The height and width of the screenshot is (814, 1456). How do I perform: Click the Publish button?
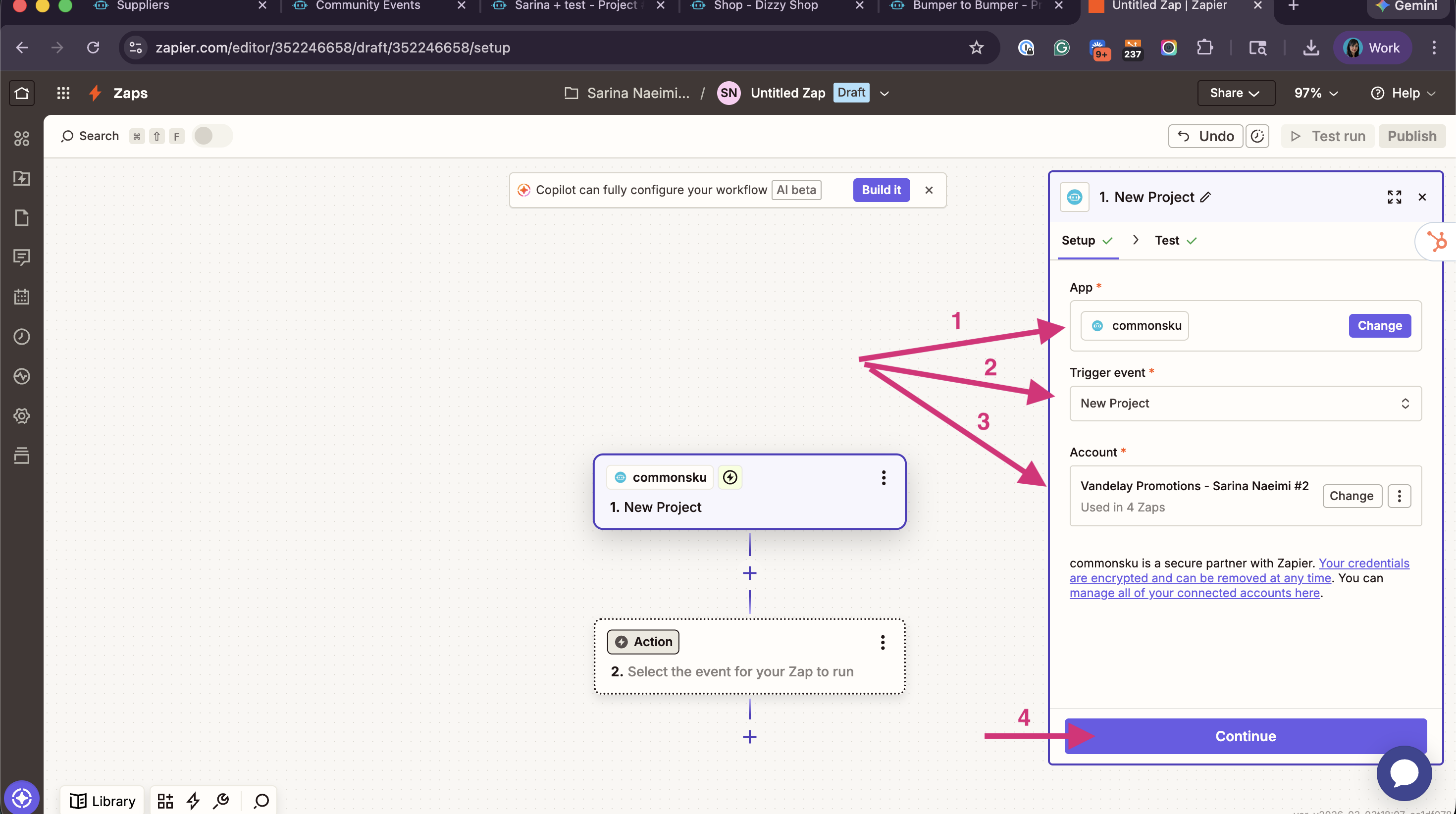[1411, 136]
